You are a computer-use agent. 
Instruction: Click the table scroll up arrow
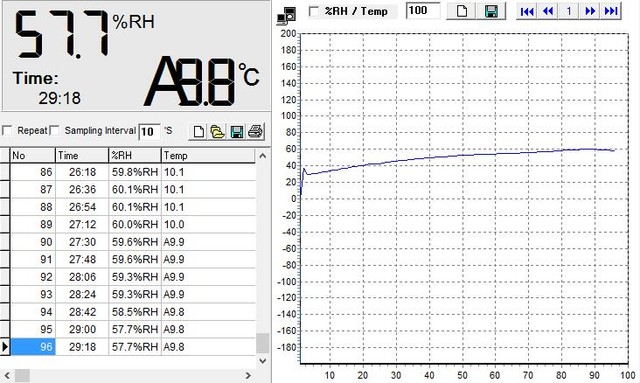[263, 156]
